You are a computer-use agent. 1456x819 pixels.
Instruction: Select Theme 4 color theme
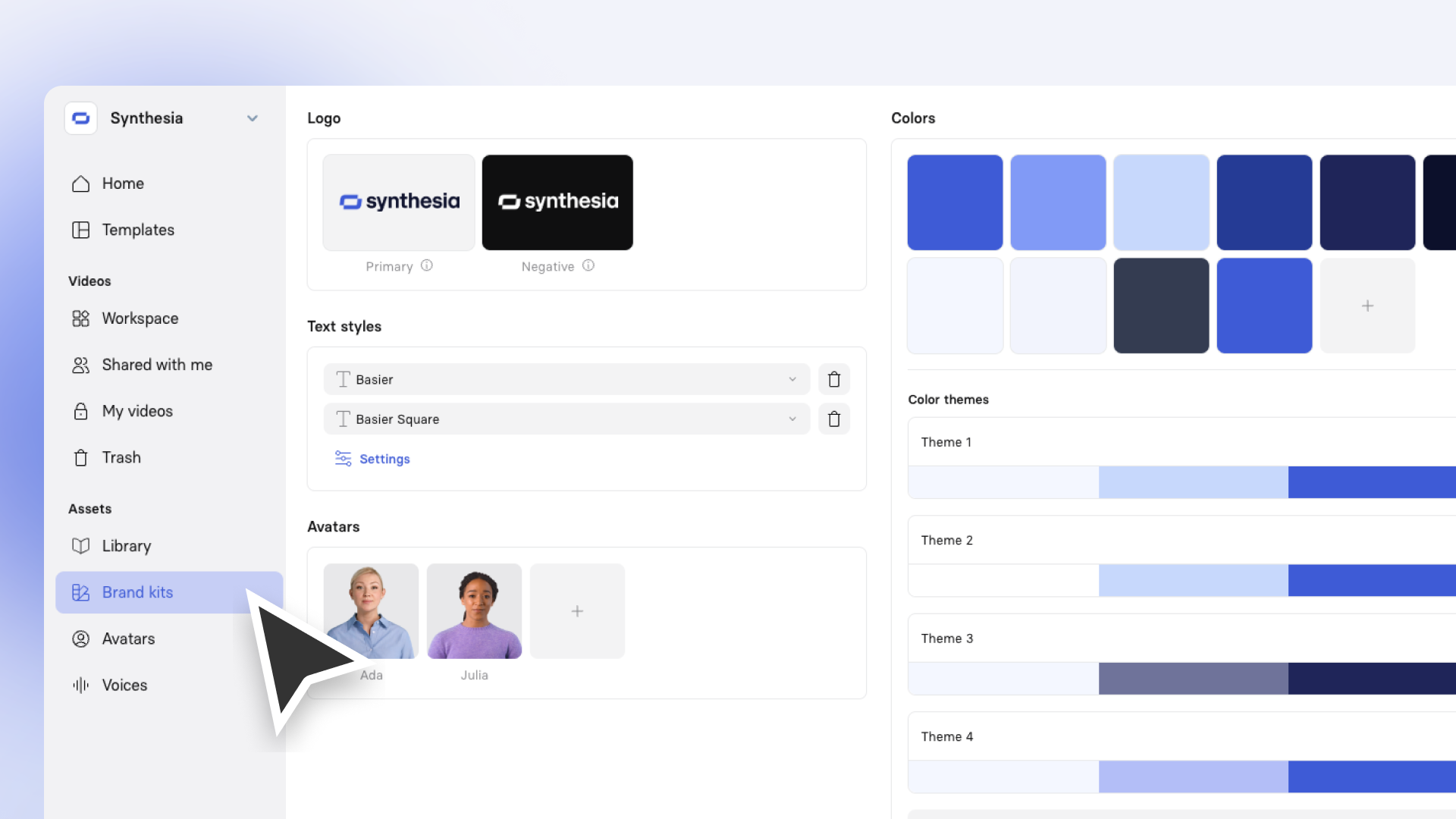click(1182, 752)
